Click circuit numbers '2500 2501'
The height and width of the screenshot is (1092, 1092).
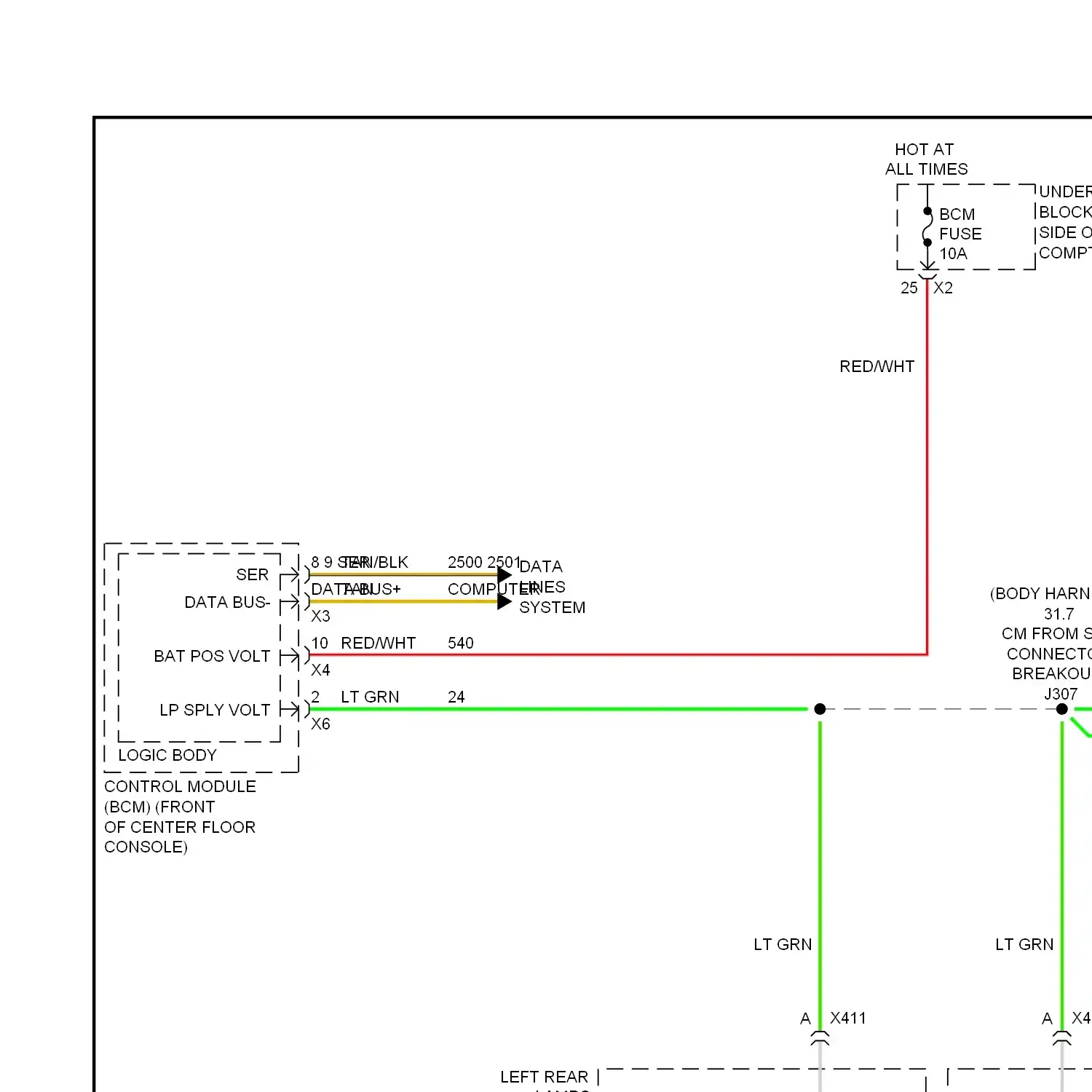click(x=483, y=562)
